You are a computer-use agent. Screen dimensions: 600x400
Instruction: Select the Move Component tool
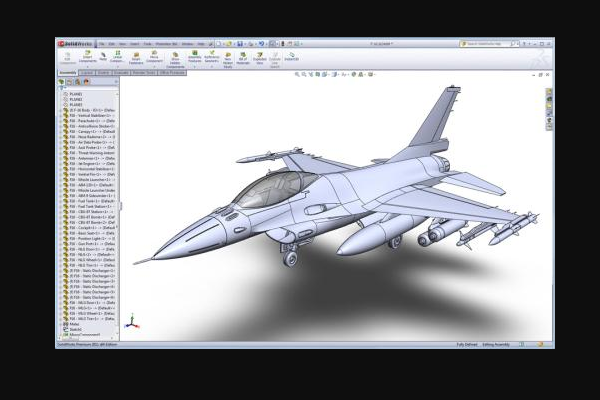pyautogui.click(x=155, y=57)
